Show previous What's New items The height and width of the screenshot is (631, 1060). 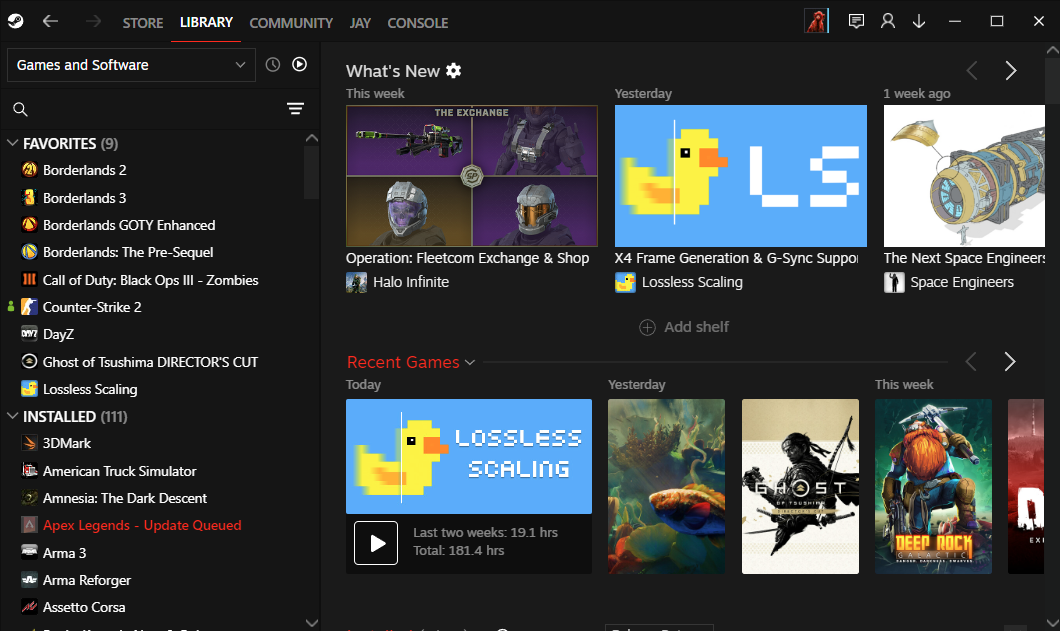tap(972, 70)
